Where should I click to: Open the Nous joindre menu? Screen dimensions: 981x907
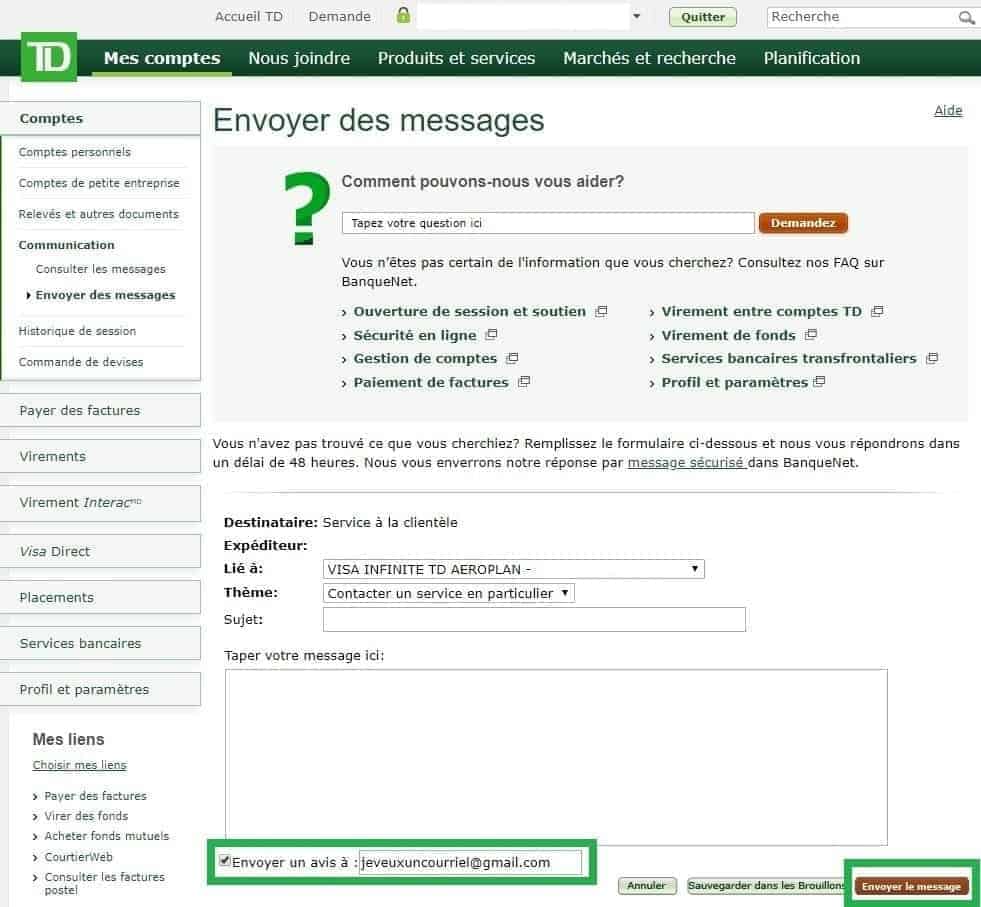tap(298, 58)
